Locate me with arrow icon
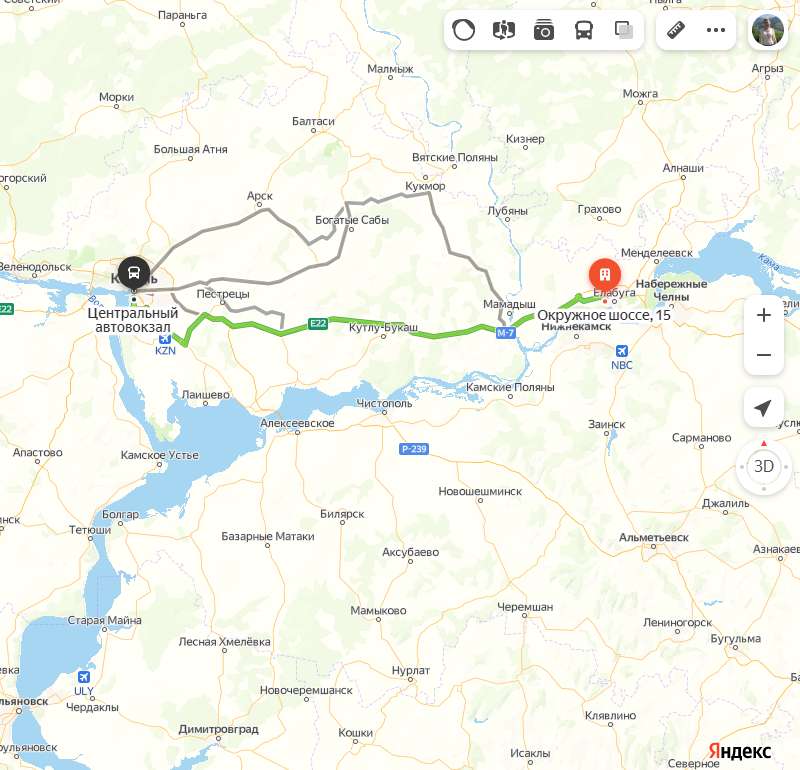800x770 pixels. pos(764,407)
